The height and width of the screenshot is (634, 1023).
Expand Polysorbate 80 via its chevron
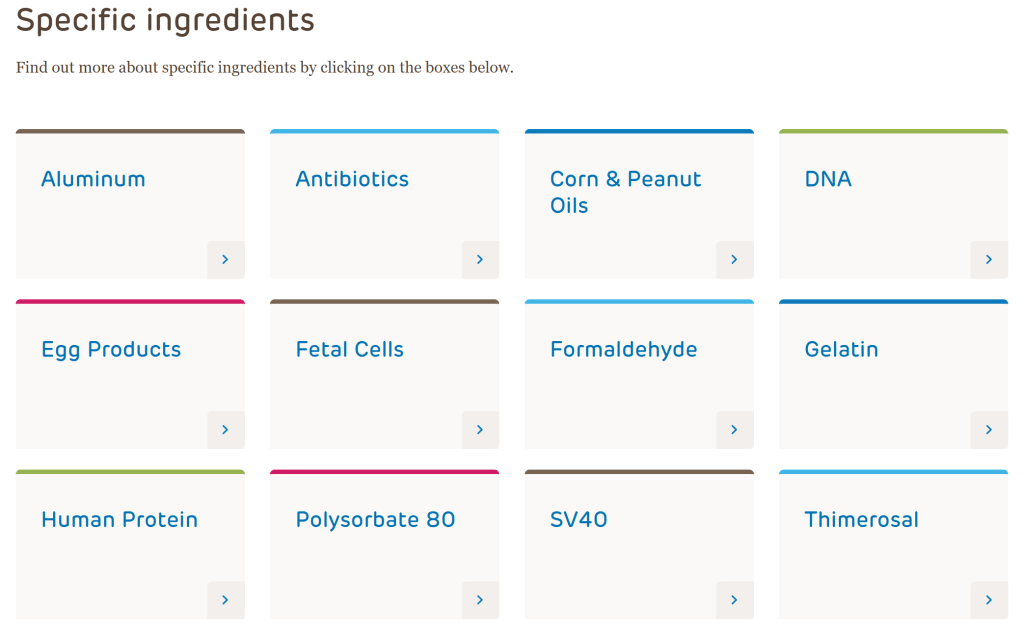click(x=480, y=599)
